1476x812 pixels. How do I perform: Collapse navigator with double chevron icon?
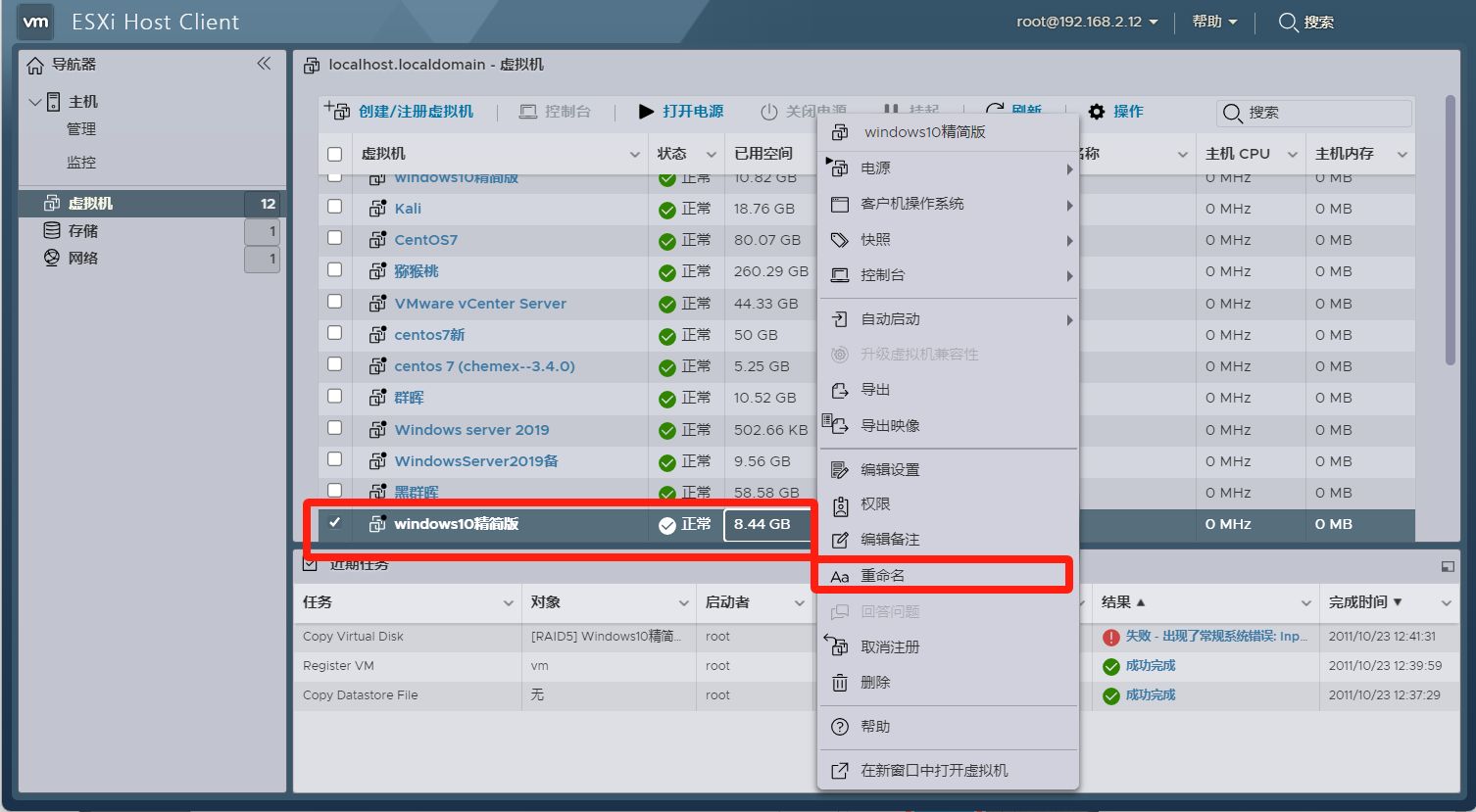(x=264, y=64)
